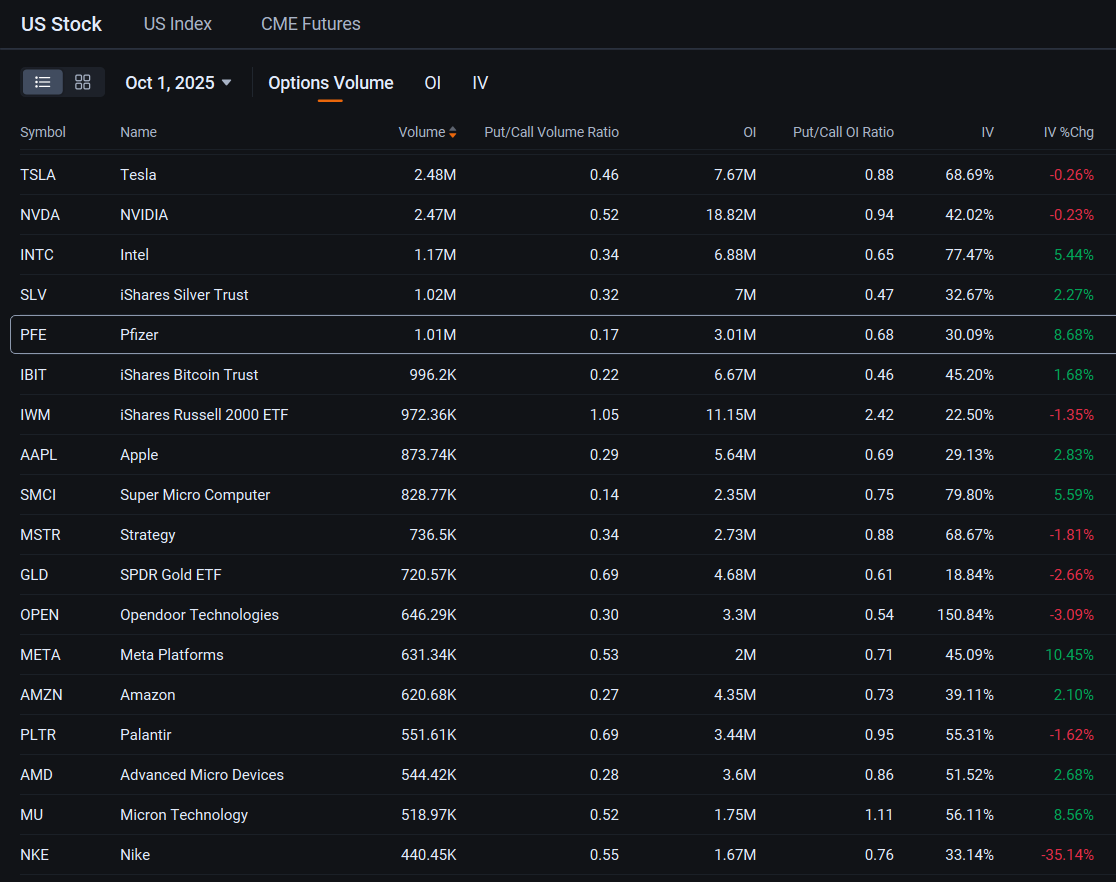Click the IV %Chg column header
Viewport: 1116px width, 882px height.
[x=1068, y=132]
